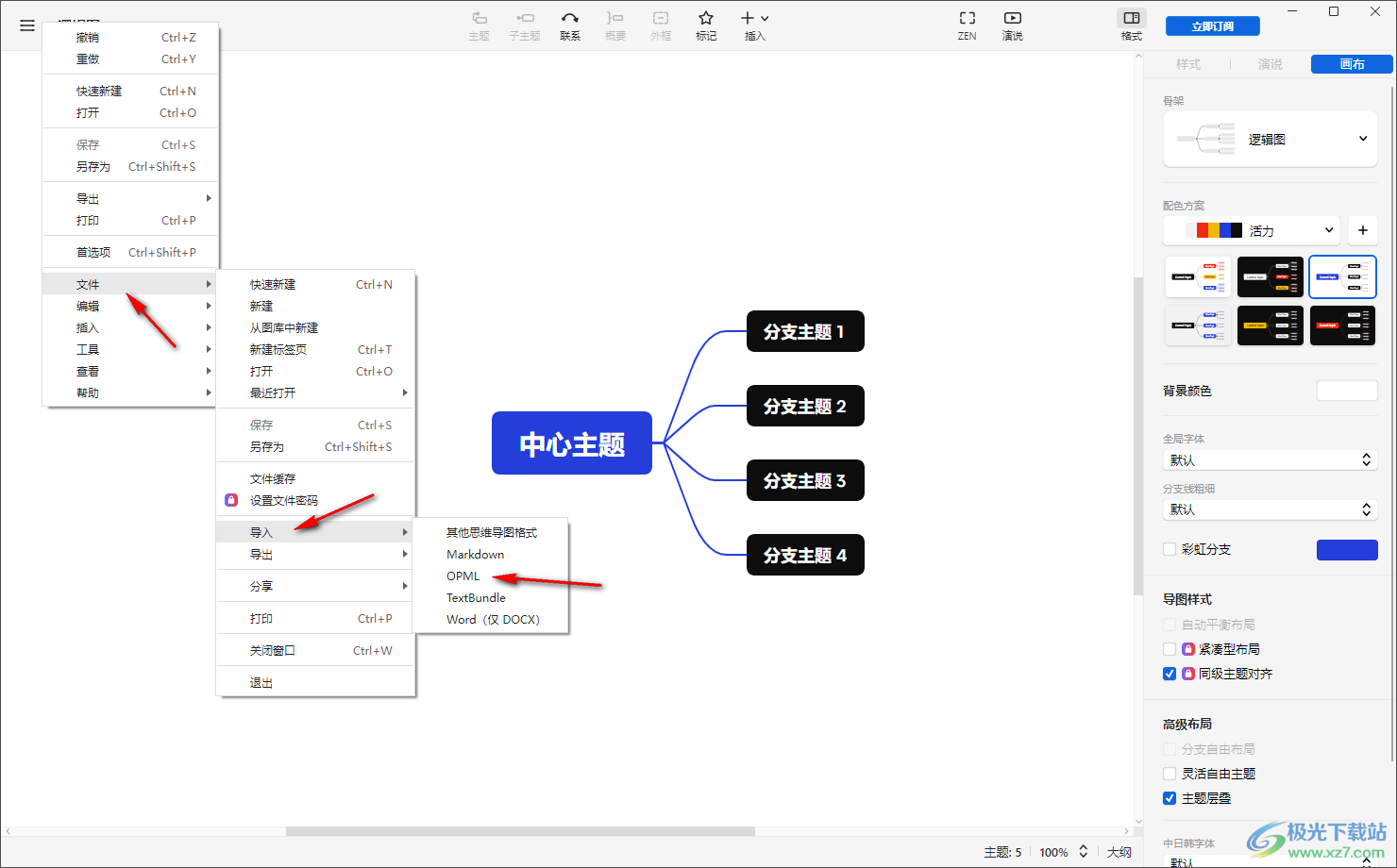Click the 大纲 outline button
This screenshot has width=1397, height=868.
[x=1119, y=852]
